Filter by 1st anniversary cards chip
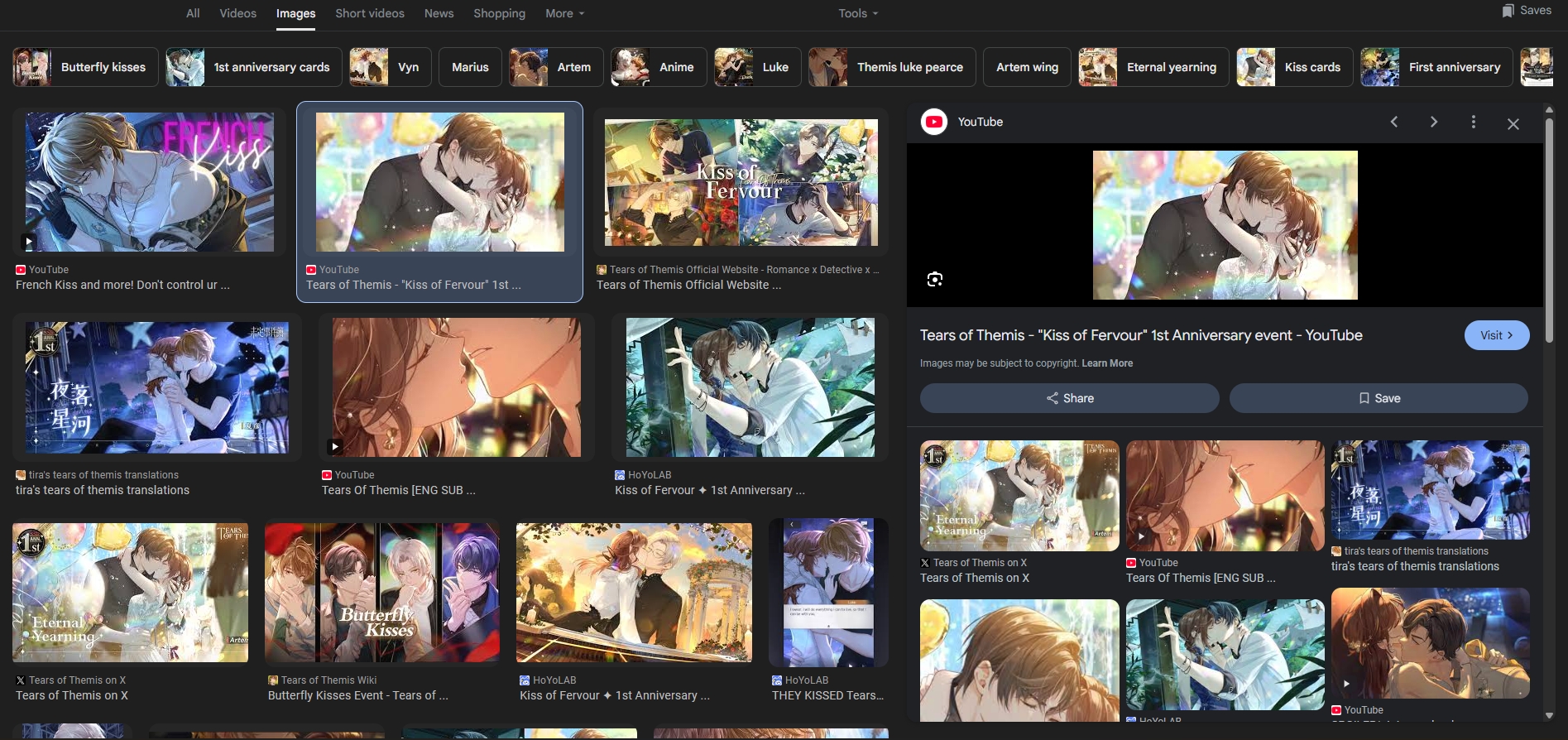This screenshot has height=740, width=1568. (x=254, y=67)
